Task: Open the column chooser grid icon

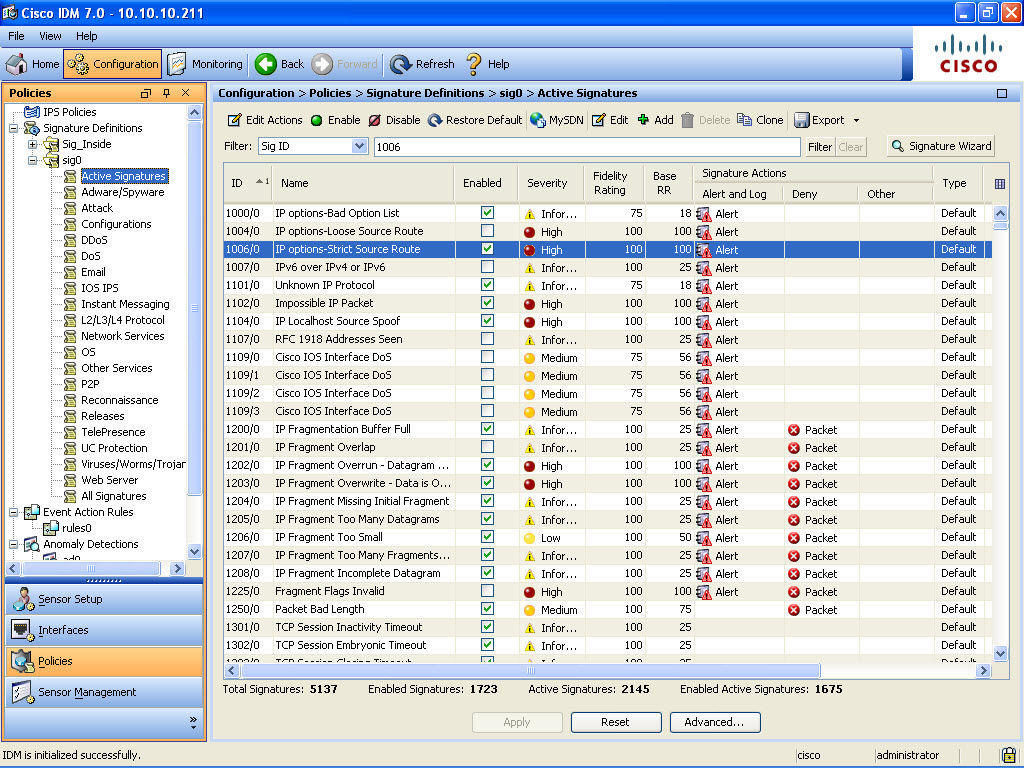Action: [x=1000, y=184]
